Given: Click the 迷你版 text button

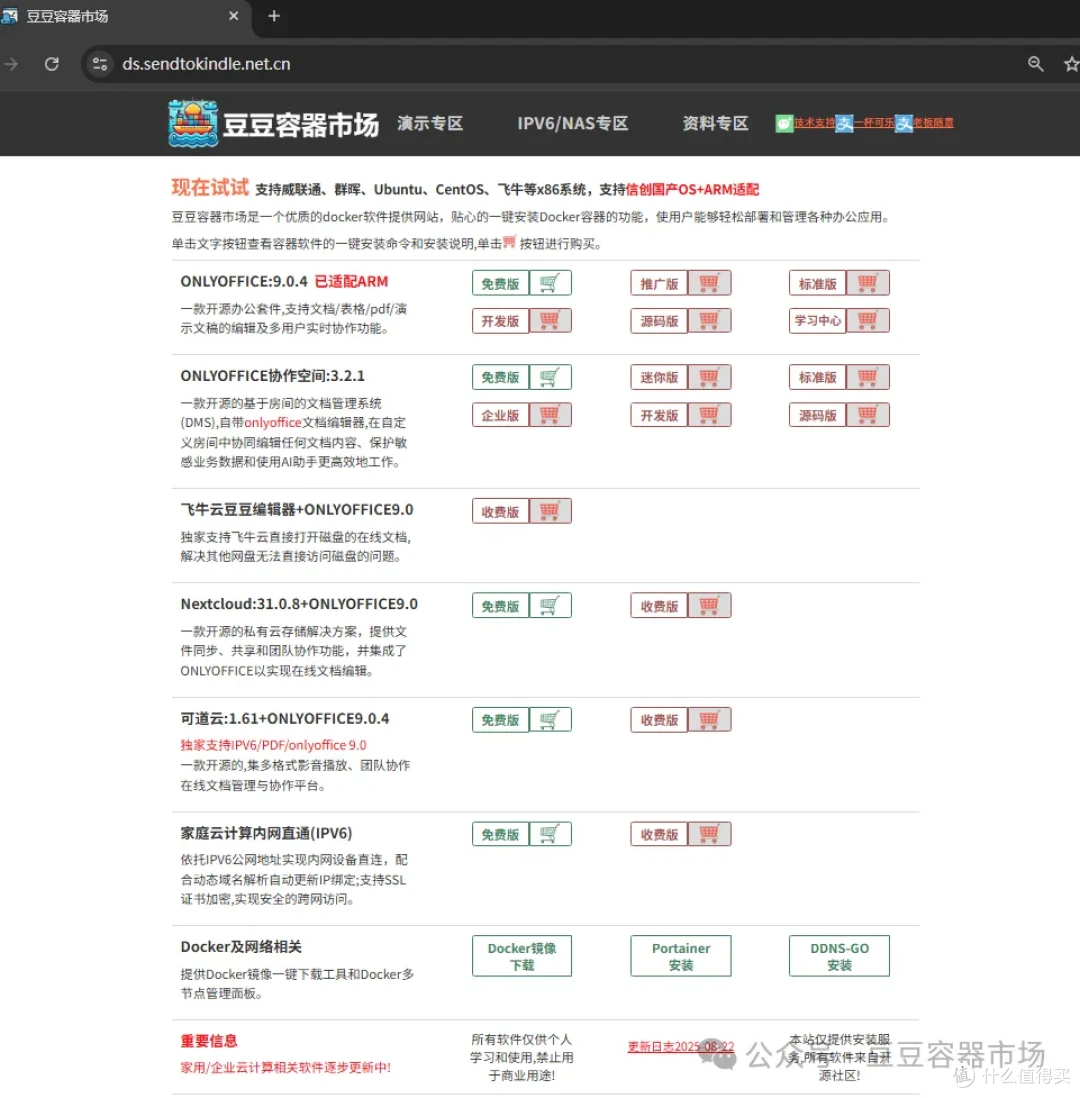Looking at the screenshot, I should (659, 377).
